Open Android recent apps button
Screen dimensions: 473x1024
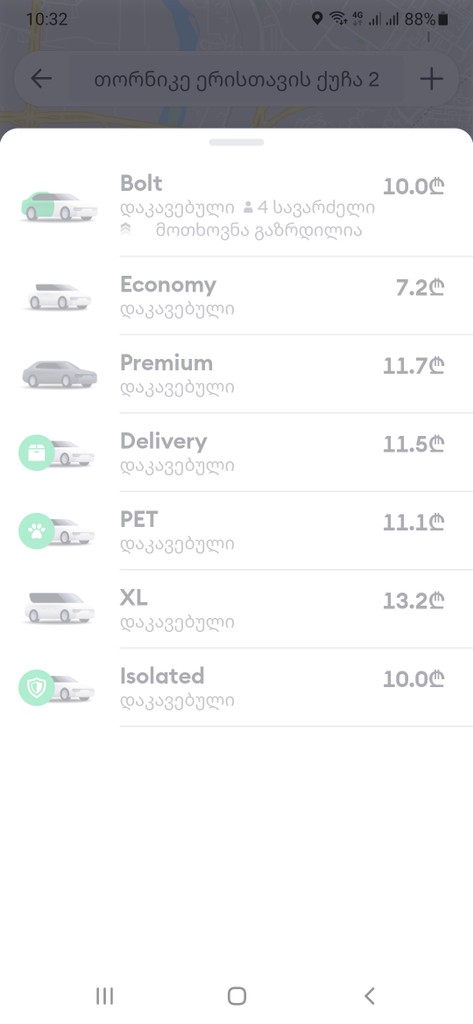(x=105, y=996)
